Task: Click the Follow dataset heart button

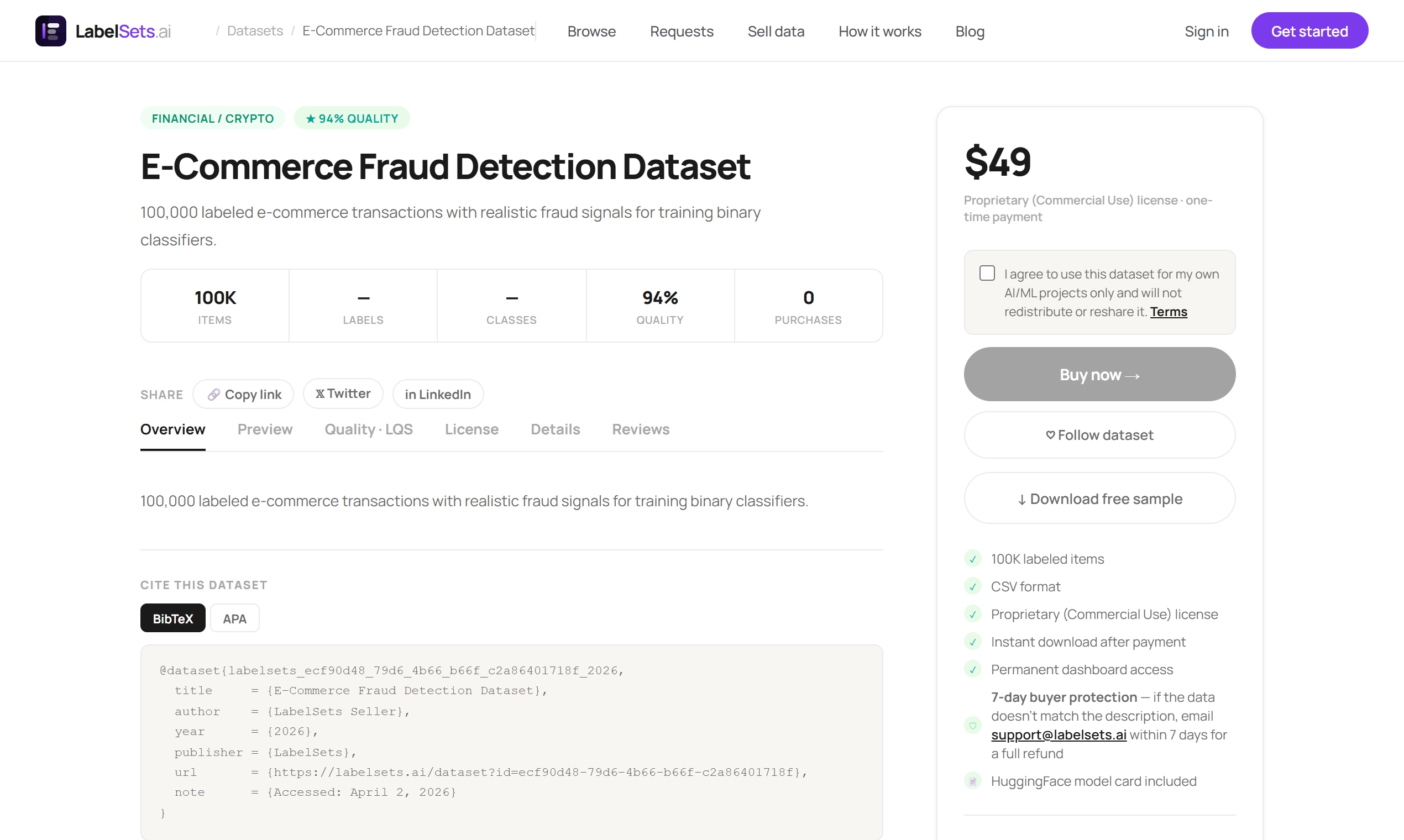Action: pos(1099,435)
